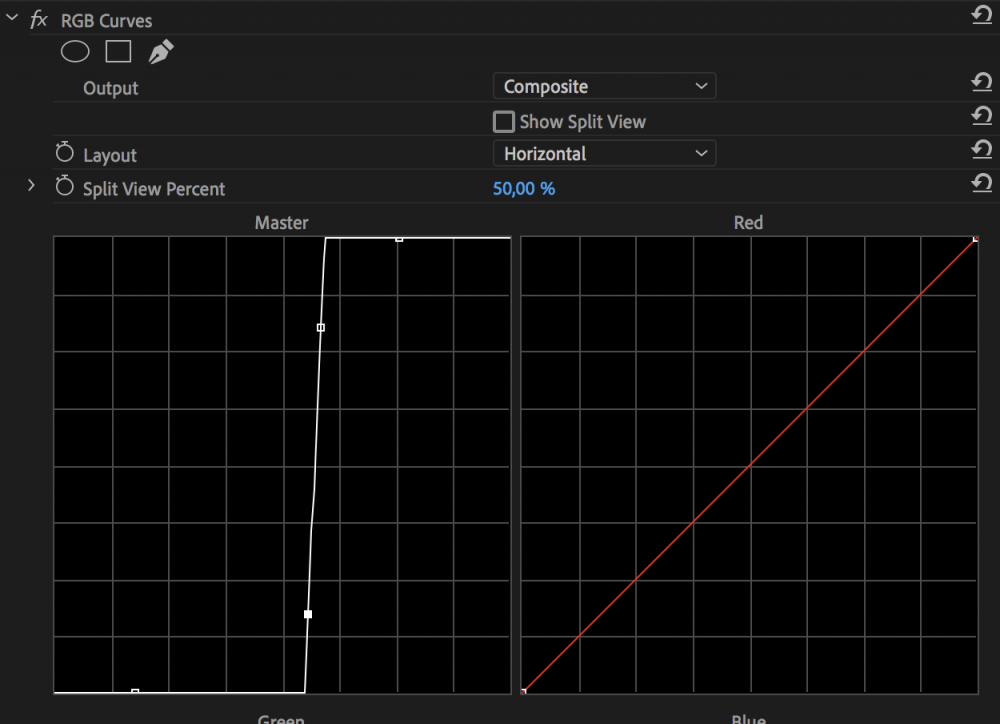The image size is (1000, 724).
Task: Expand the Split View Percent property
Action: tap(31, 186)
